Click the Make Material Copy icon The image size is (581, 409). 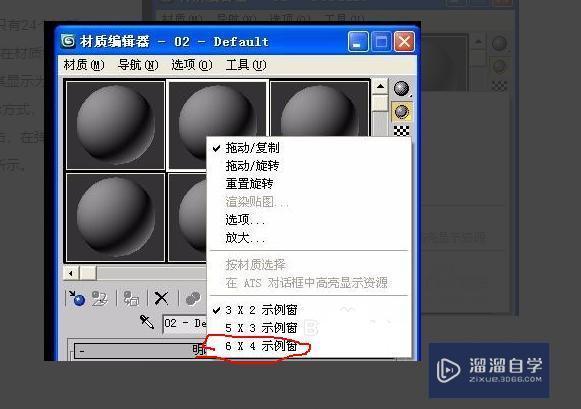tap(193, 298)
